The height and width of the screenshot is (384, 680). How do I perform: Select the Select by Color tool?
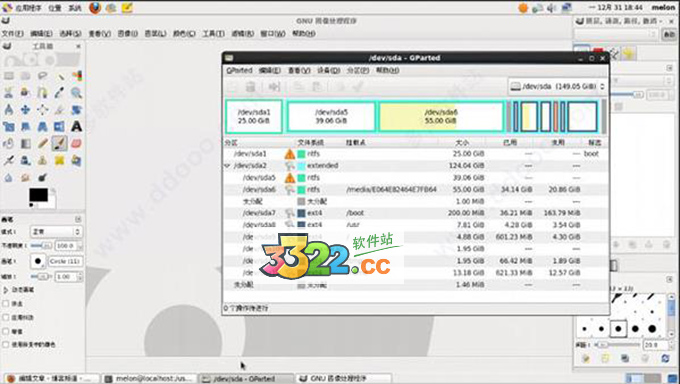pos(76,76)
